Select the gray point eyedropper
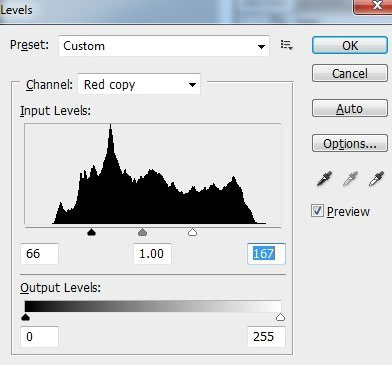Image resolution: width=392 pixels, height=365 pixels. pos(351,179)
